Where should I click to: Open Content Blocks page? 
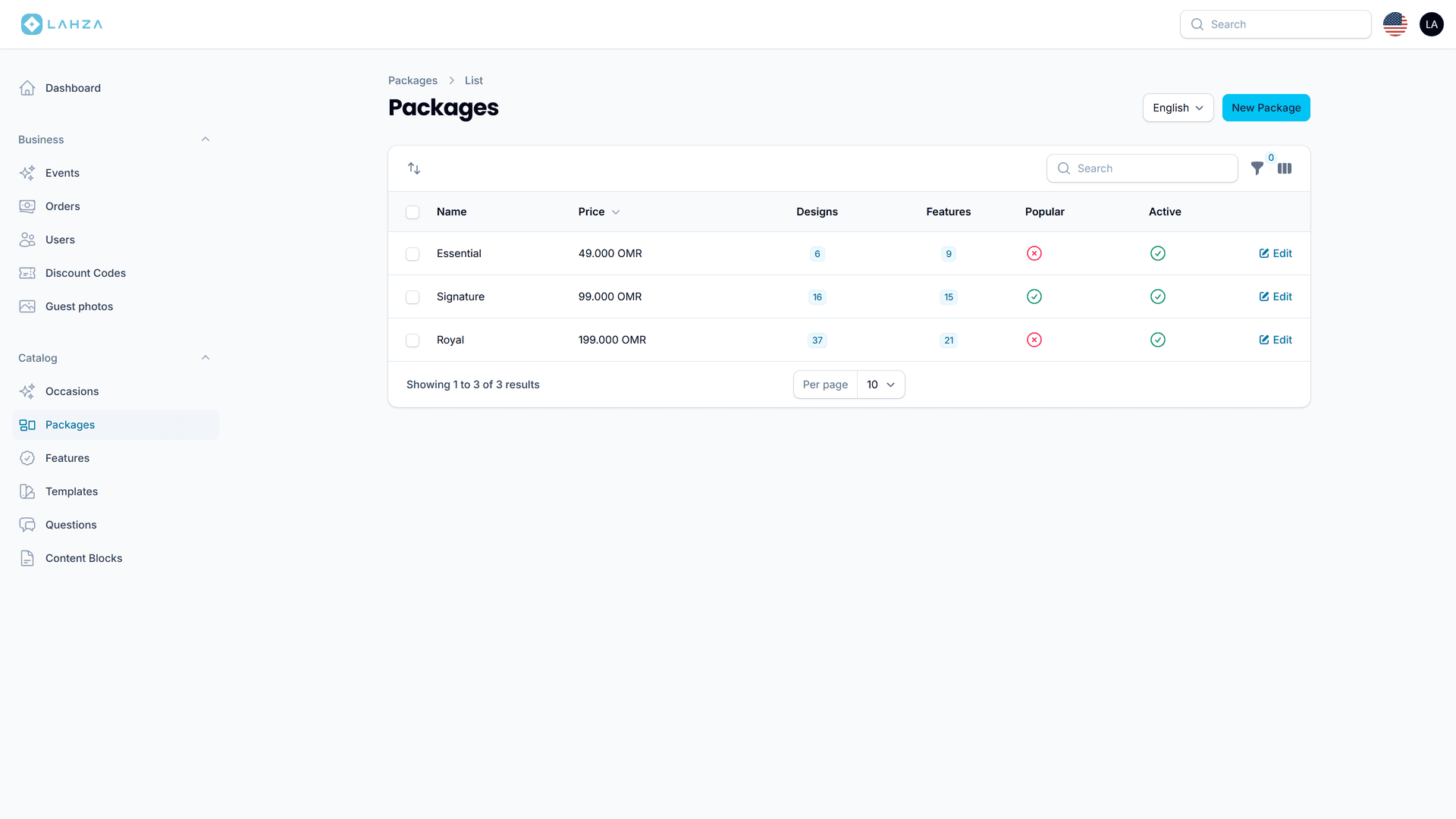(115, 558)
